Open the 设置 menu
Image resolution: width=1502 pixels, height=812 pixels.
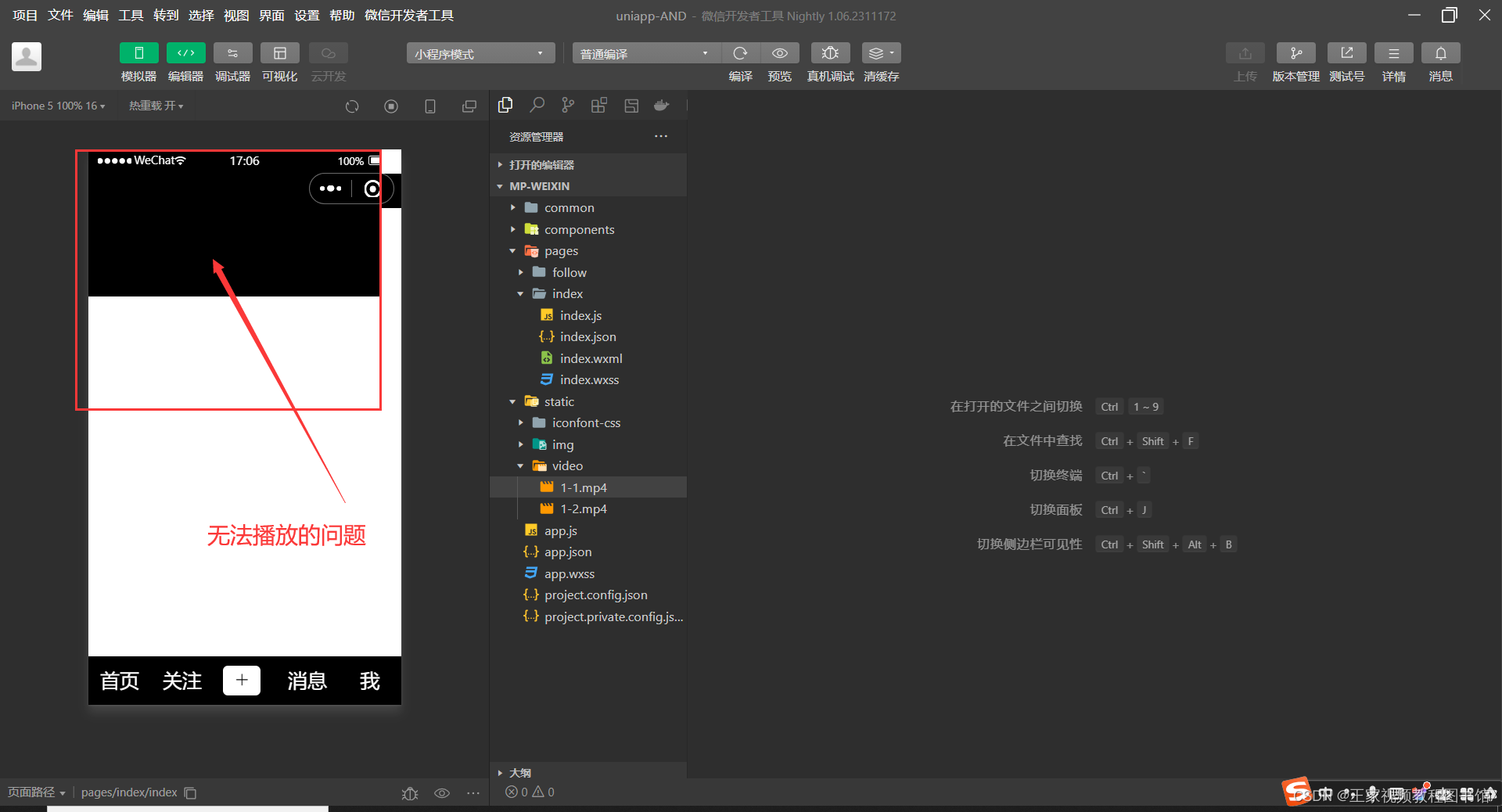tap(307, 15)
